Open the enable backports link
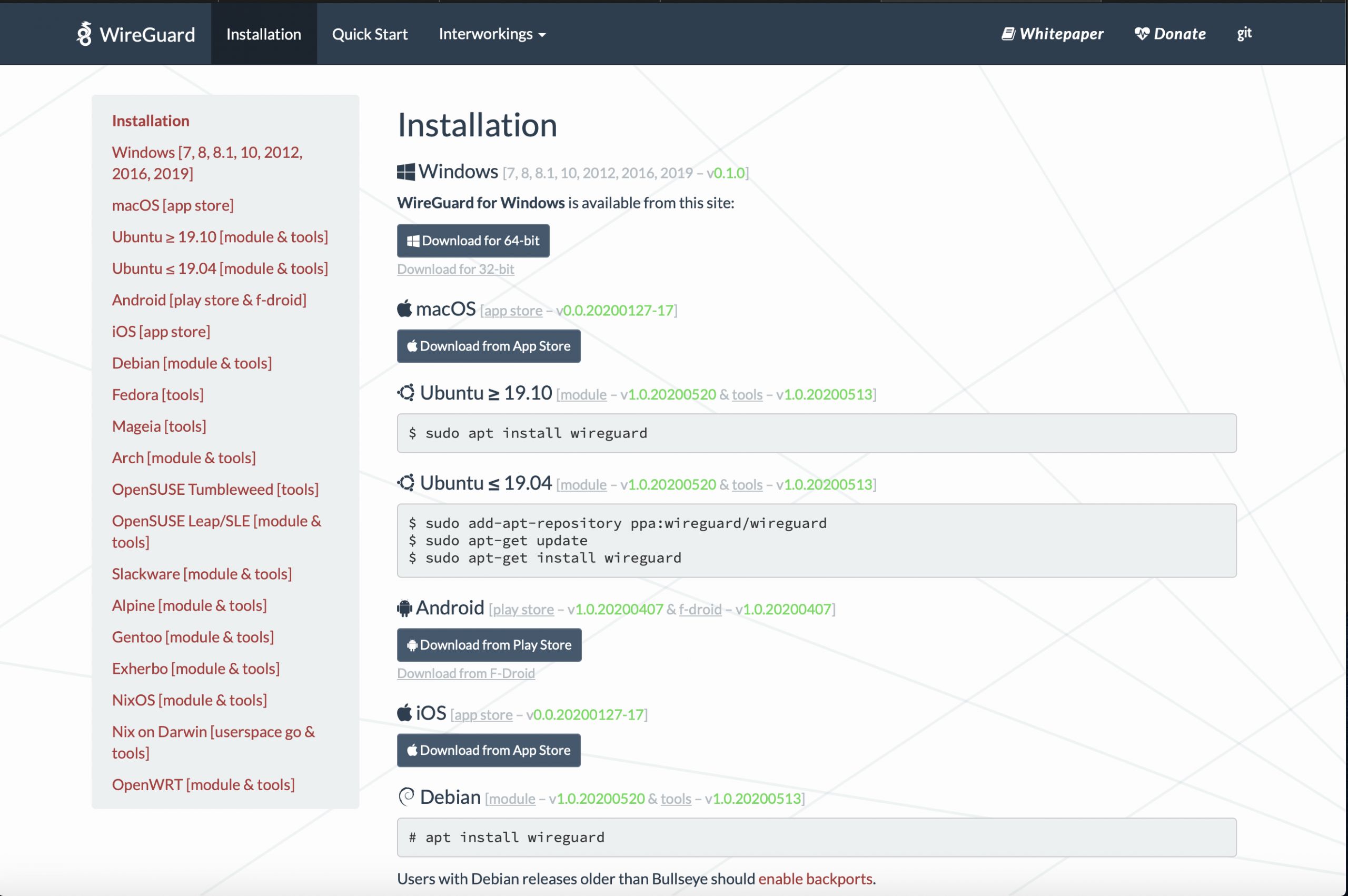 [815, 878]
